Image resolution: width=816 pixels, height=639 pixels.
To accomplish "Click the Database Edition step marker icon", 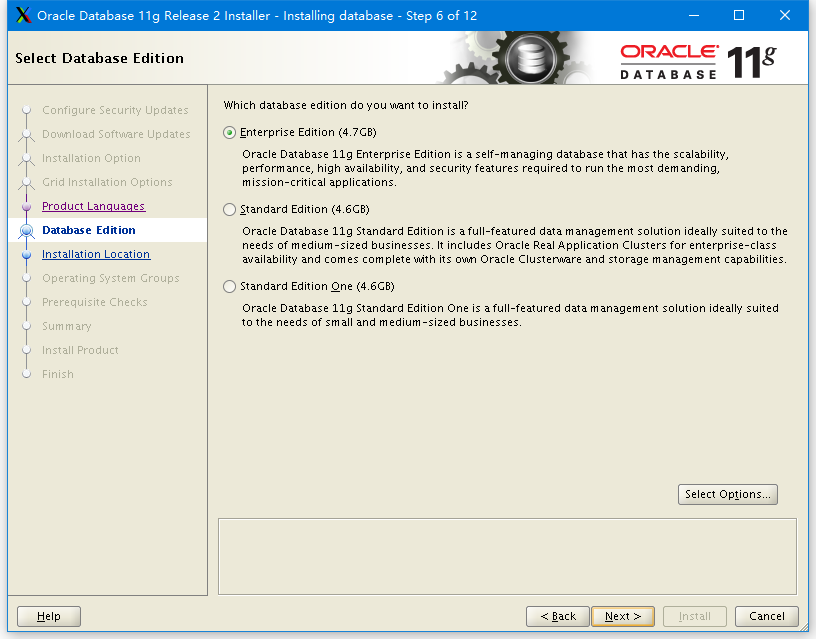I will [27, 231].
